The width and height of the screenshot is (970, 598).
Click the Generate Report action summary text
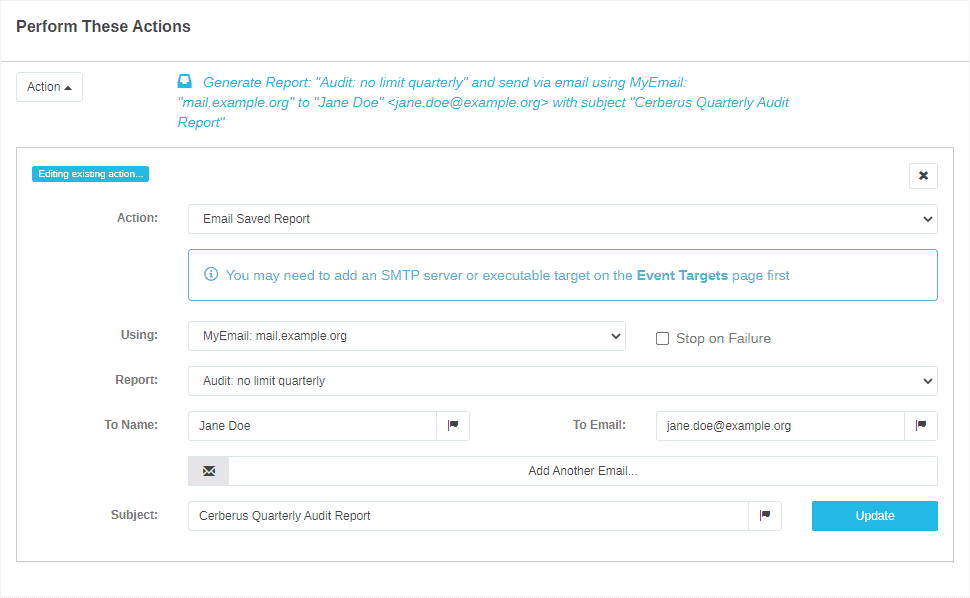[x=490, y=102]
